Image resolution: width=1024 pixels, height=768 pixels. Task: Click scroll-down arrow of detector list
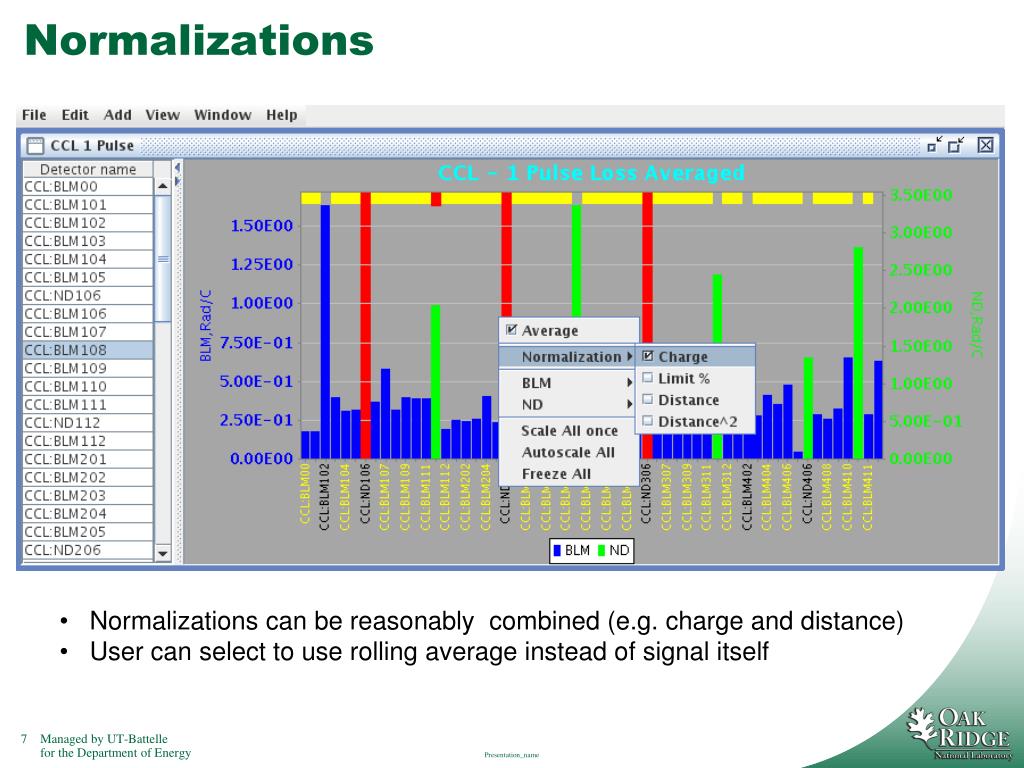point(163,553)
